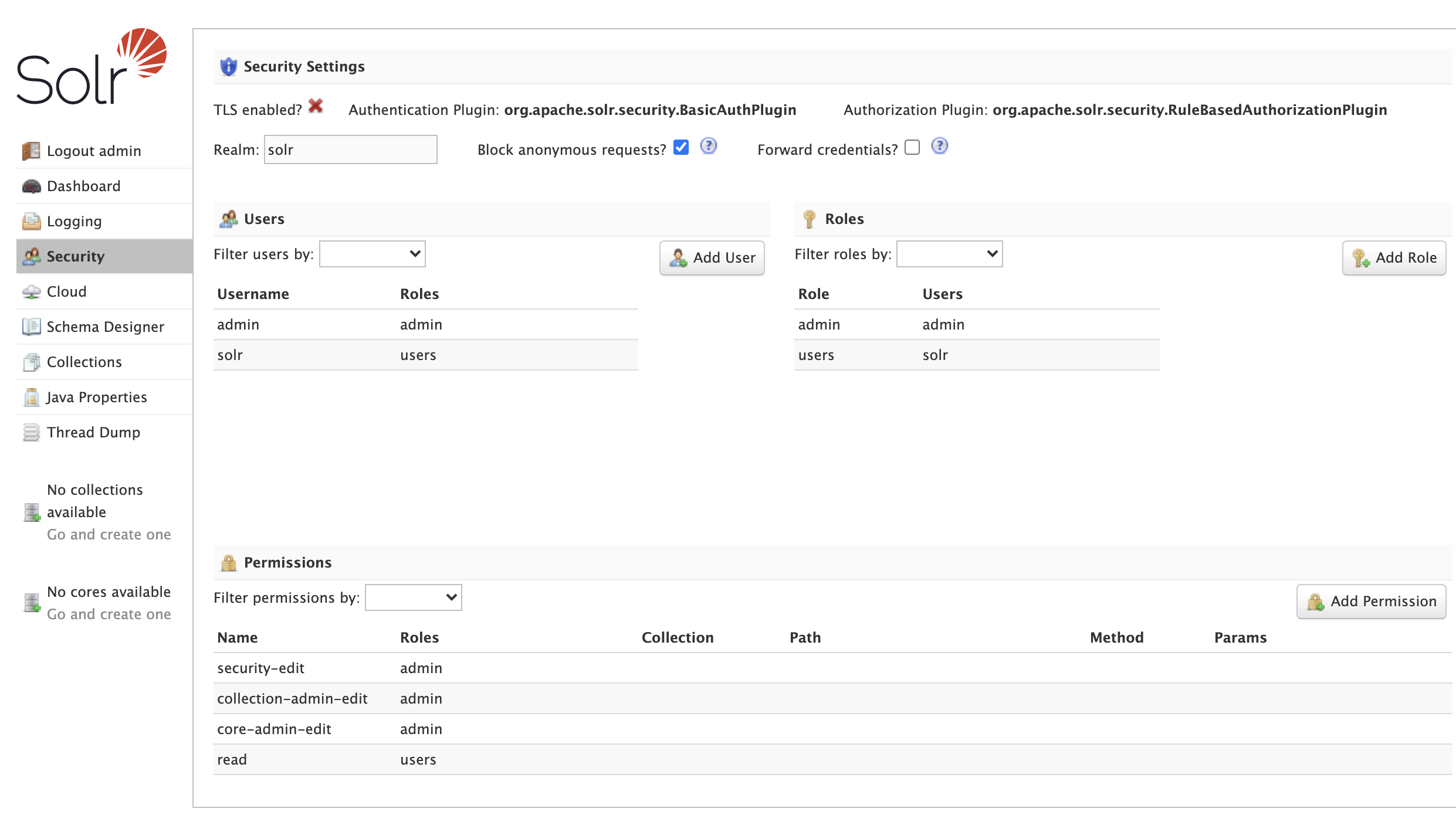Expand the Filter permissions by dropdown
The height and width of the screenshot is (815, 1456).
(x=413, y=597)
